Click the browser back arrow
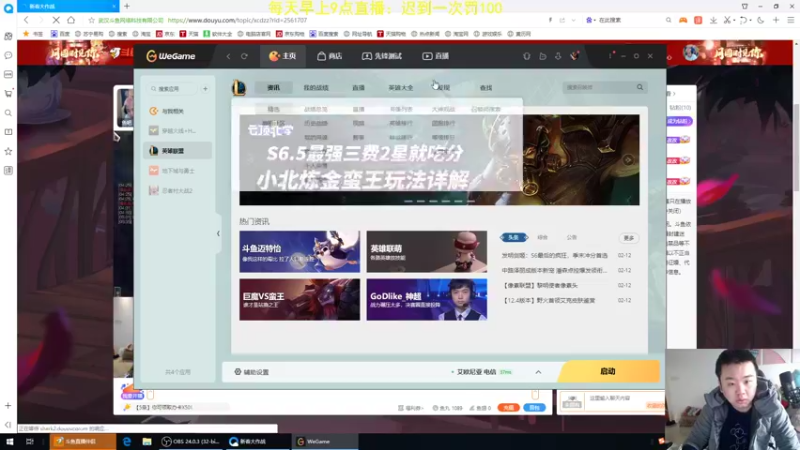800x450 pixels. pos(26,20)
